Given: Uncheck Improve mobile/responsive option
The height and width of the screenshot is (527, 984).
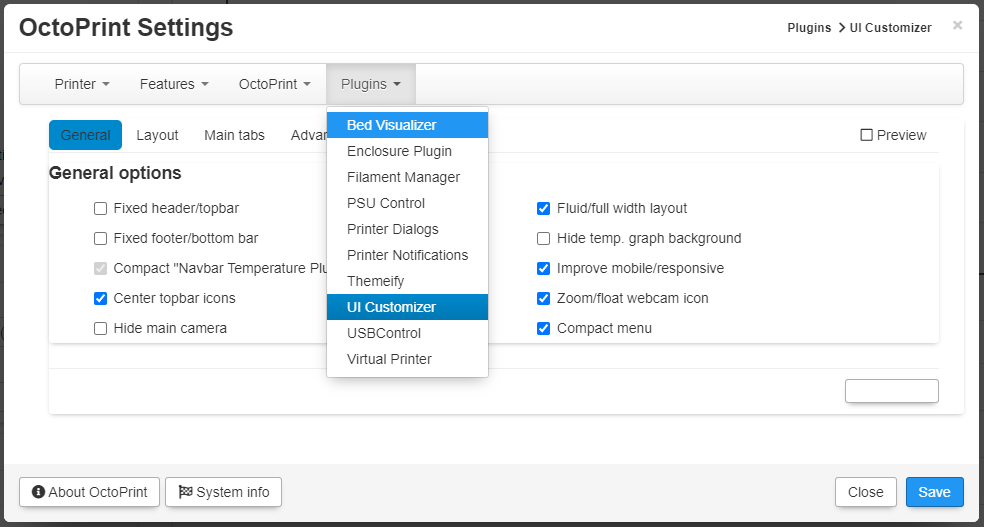Looking at the screenshot, I should [543, 269].
